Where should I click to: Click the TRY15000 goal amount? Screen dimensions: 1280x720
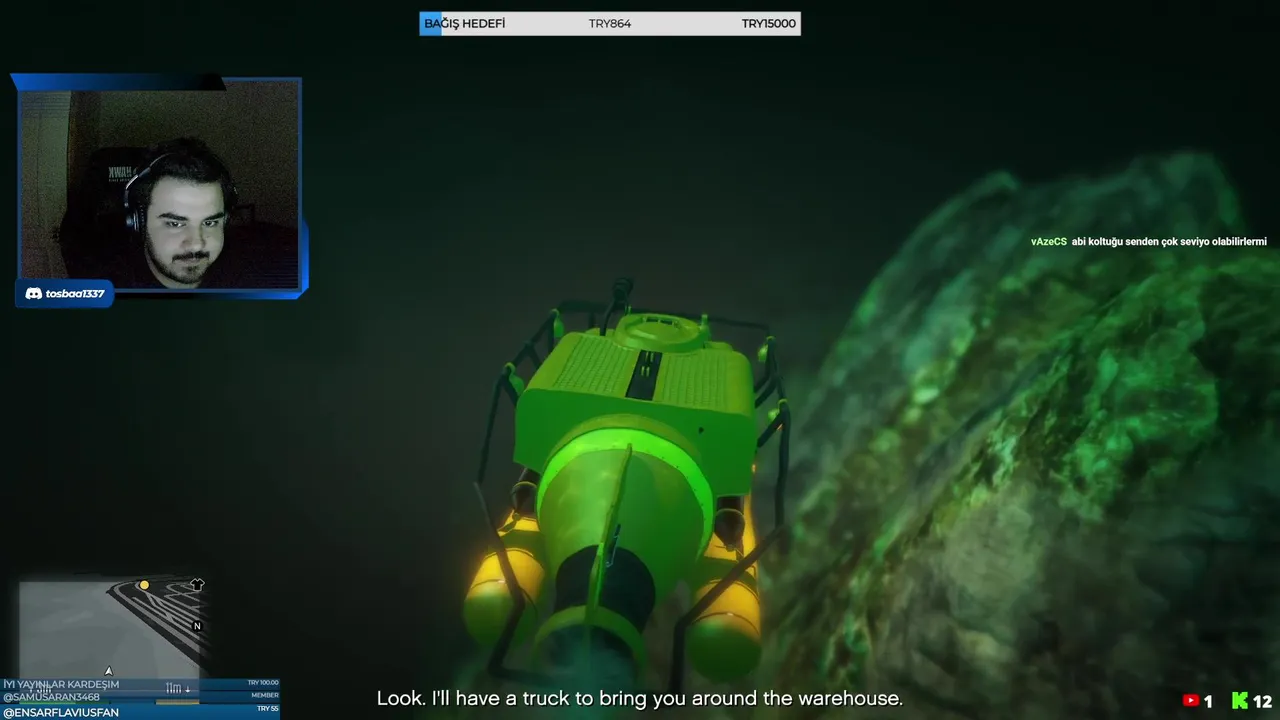(769, 23)
